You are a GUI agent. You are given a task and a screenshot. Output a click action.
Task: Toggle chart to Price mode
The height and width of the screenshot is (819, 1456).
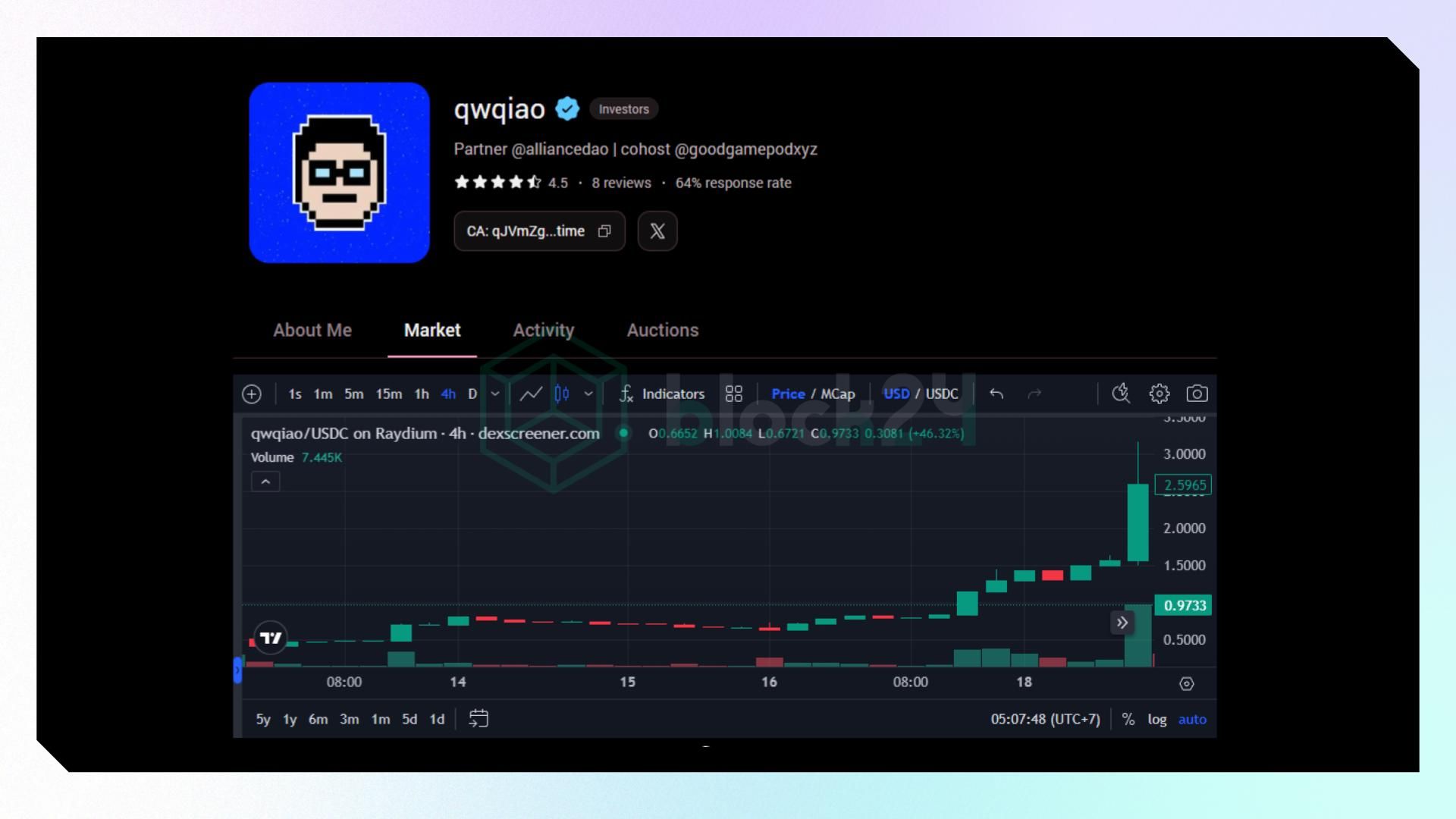point(788,394)
